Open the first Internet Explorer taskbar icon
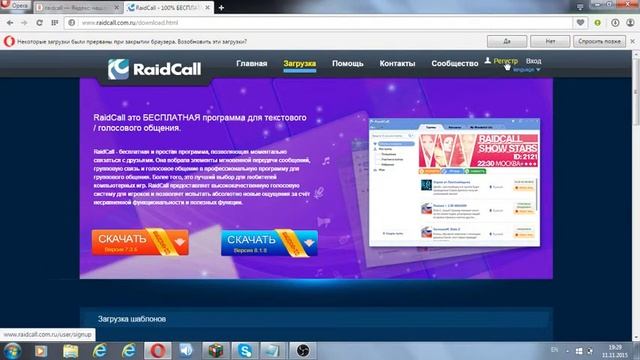This screenshot has width=640, height=360. 100,351
